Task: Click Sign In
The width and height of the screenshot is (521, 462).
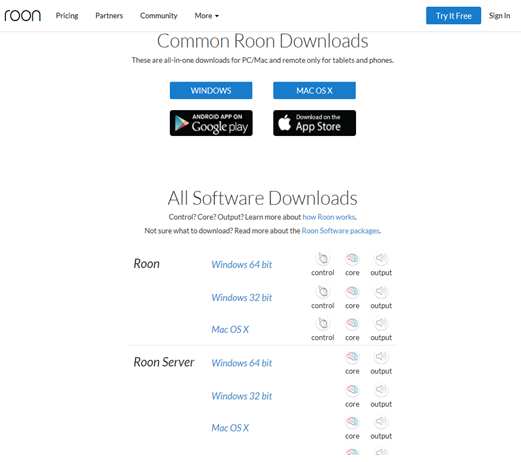Action: [499, 16]
